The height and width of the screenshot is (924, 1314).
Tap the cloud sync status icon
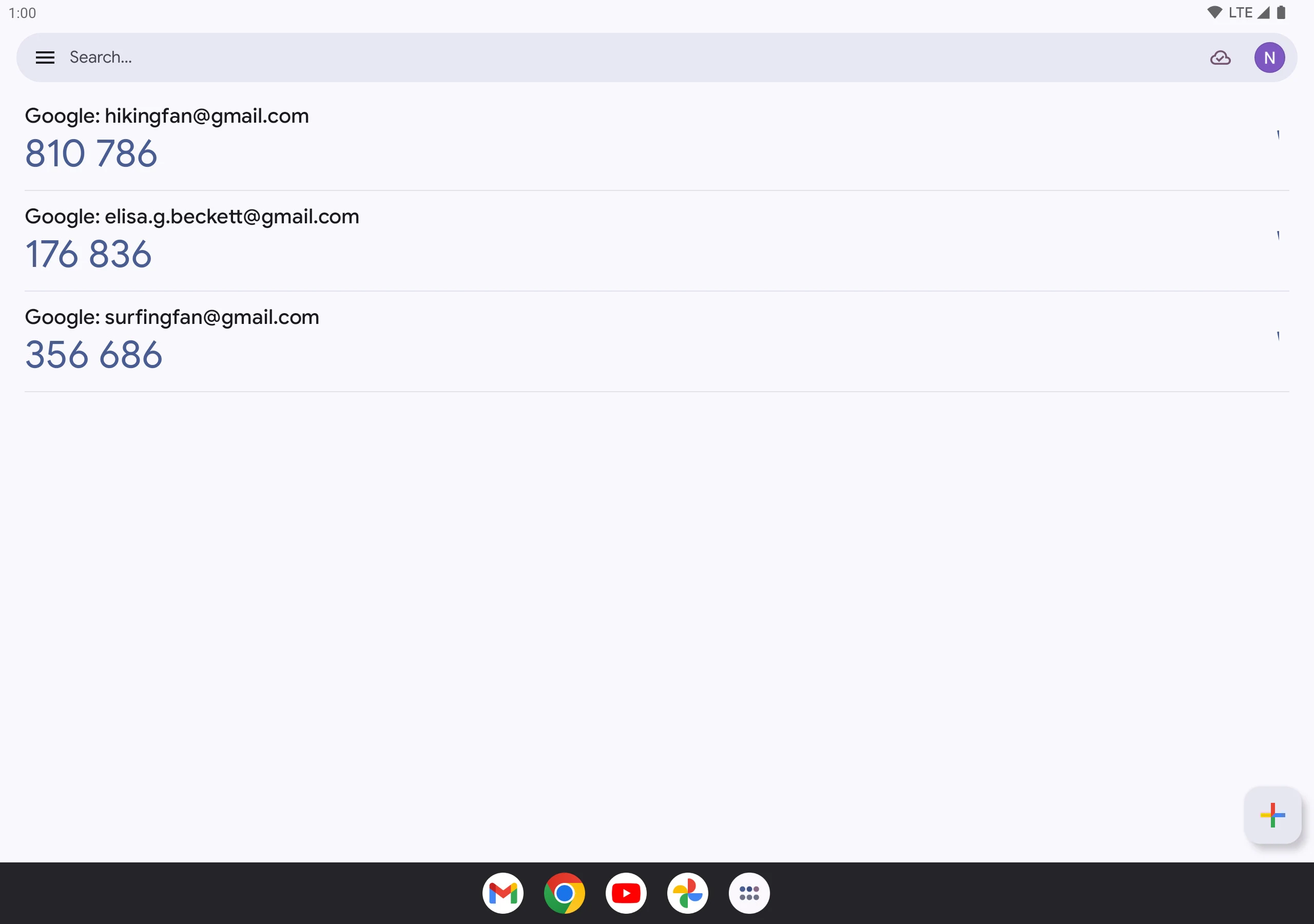1220,57
